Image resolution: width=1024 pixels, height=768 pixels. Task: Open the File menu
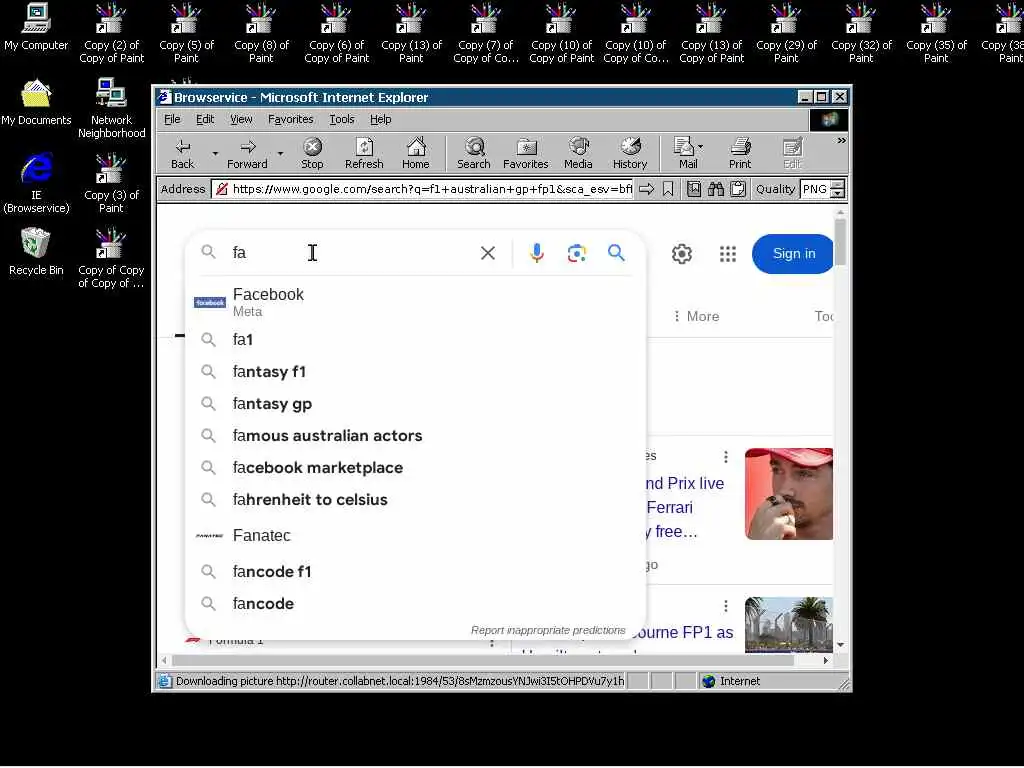coord(172,119)
